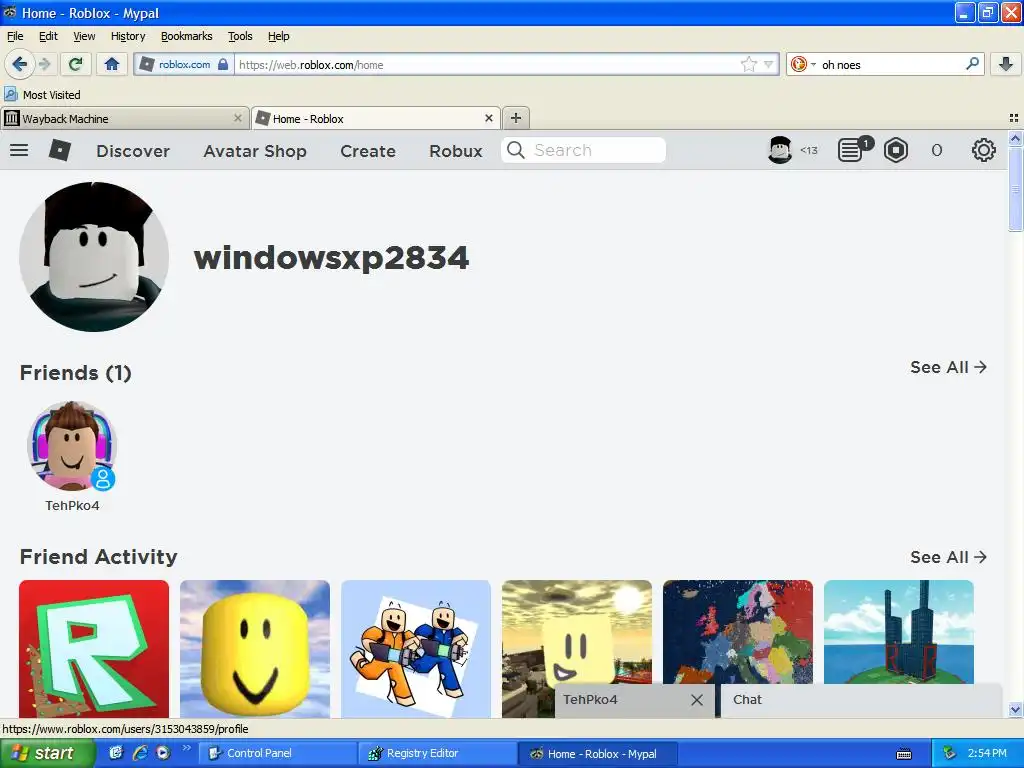Click the Roblox logo icon in navbar
Image resolution: width=1024 pixels, height=768 pixels.
pos(59,150)
